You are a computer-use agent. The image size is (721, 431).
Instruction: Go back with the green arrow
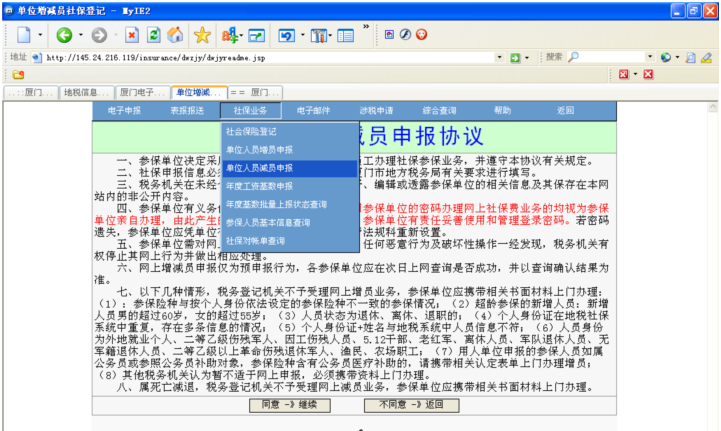[64, 35]
